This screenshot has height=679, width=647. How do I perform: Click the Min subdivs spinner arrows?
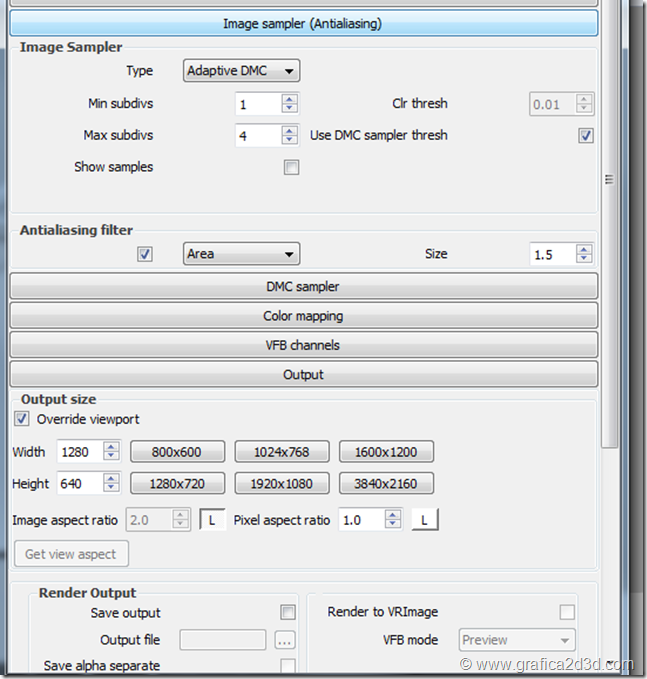289,103
